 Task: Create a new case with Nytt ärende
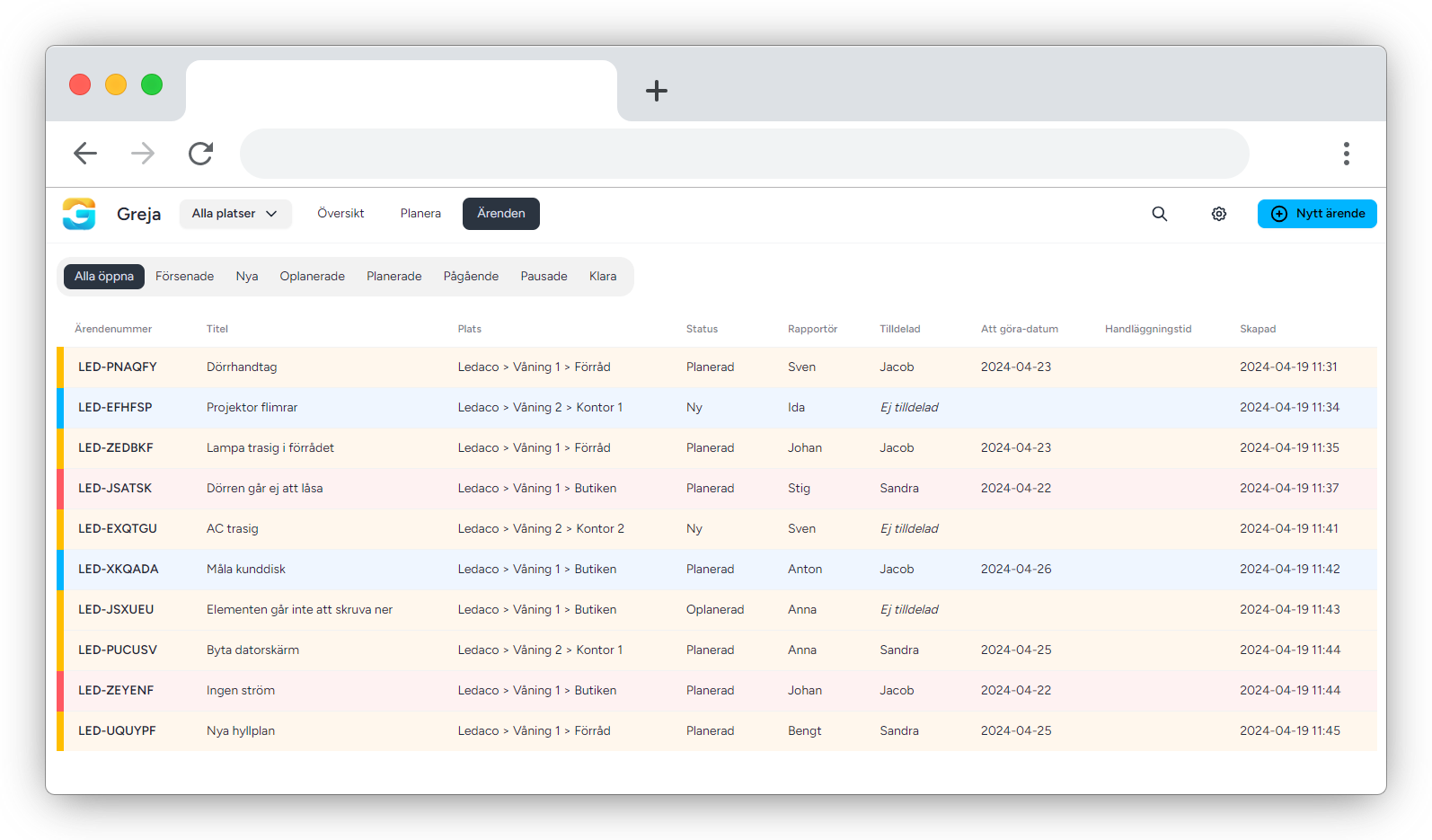coord(1317,214)
